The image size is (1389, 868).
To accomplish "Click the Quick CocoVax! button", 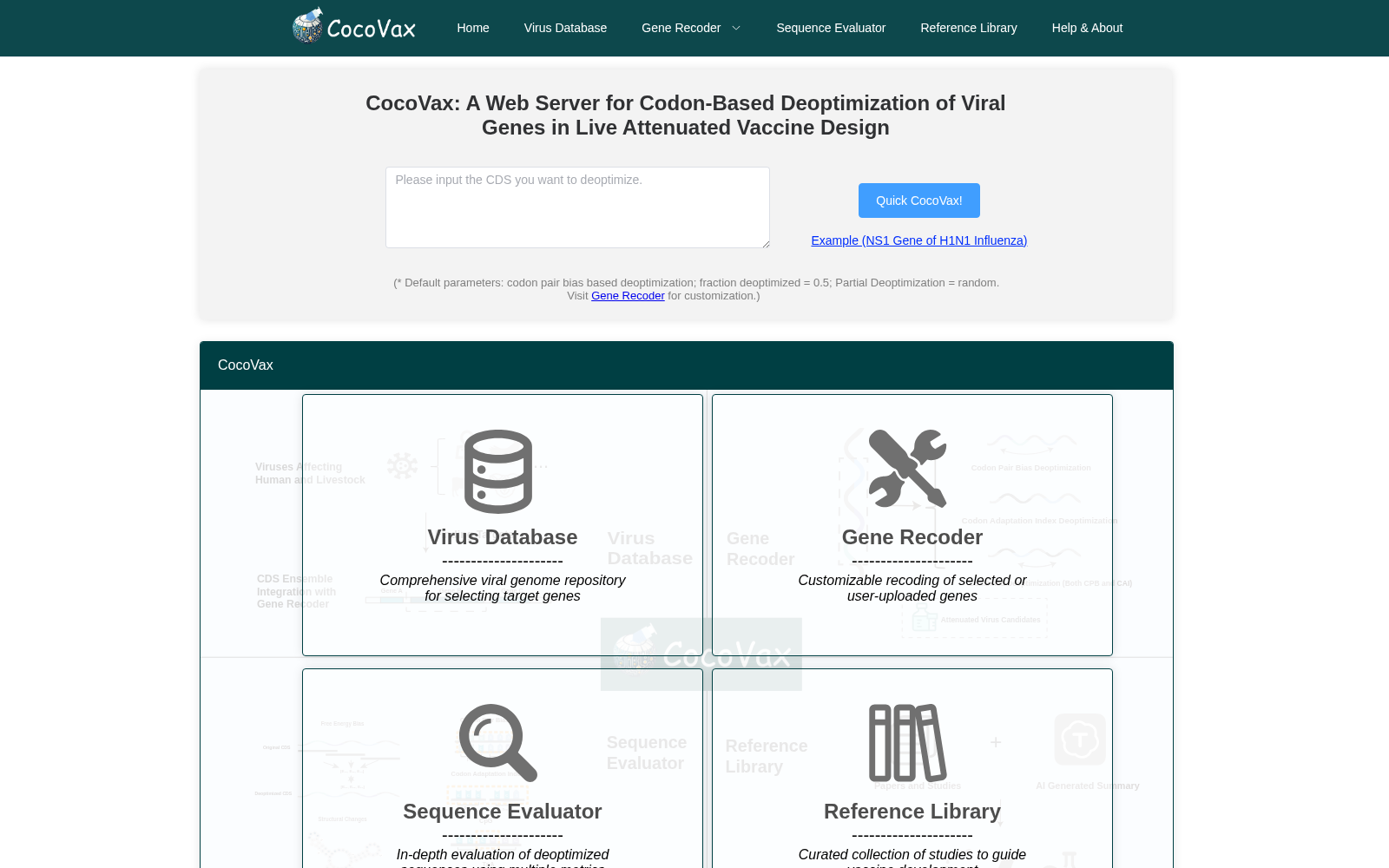I will pyautogui.click(x=919, y=201).
